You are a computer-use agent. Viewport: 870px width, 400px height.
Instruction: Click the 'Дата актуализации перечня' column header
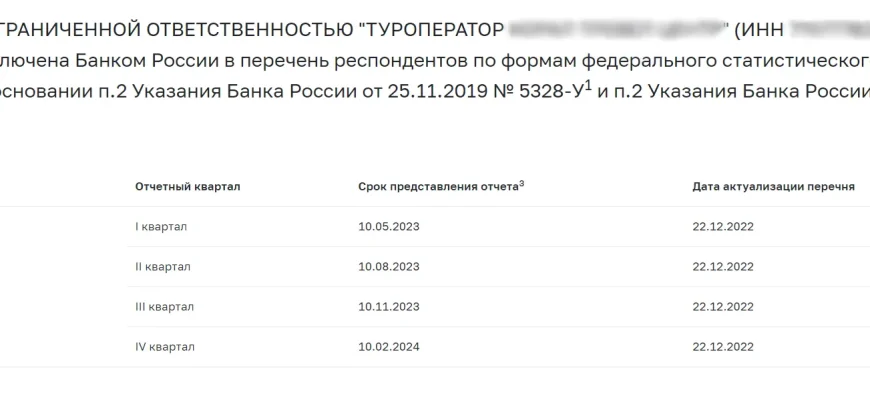click(773, 187)
